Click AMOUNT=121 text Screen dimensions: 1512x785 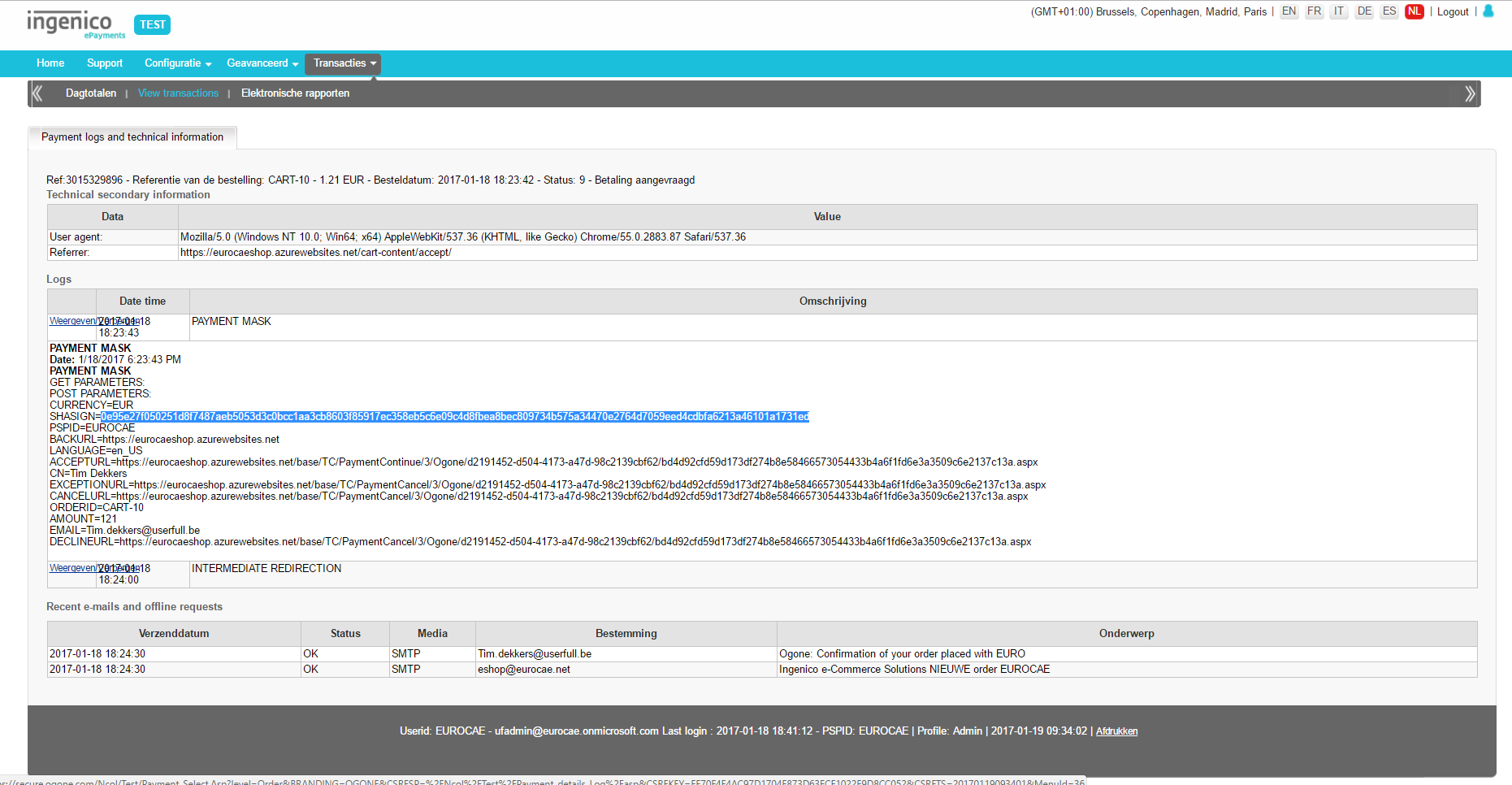83,519
